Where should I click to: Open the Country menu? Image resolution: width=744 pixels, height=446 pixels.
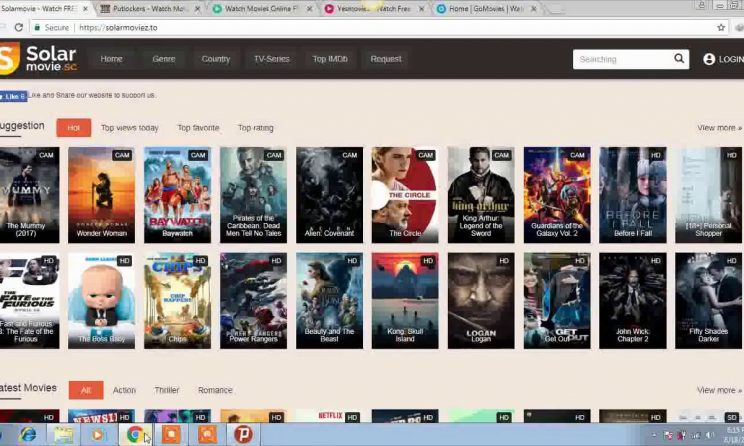216,59
